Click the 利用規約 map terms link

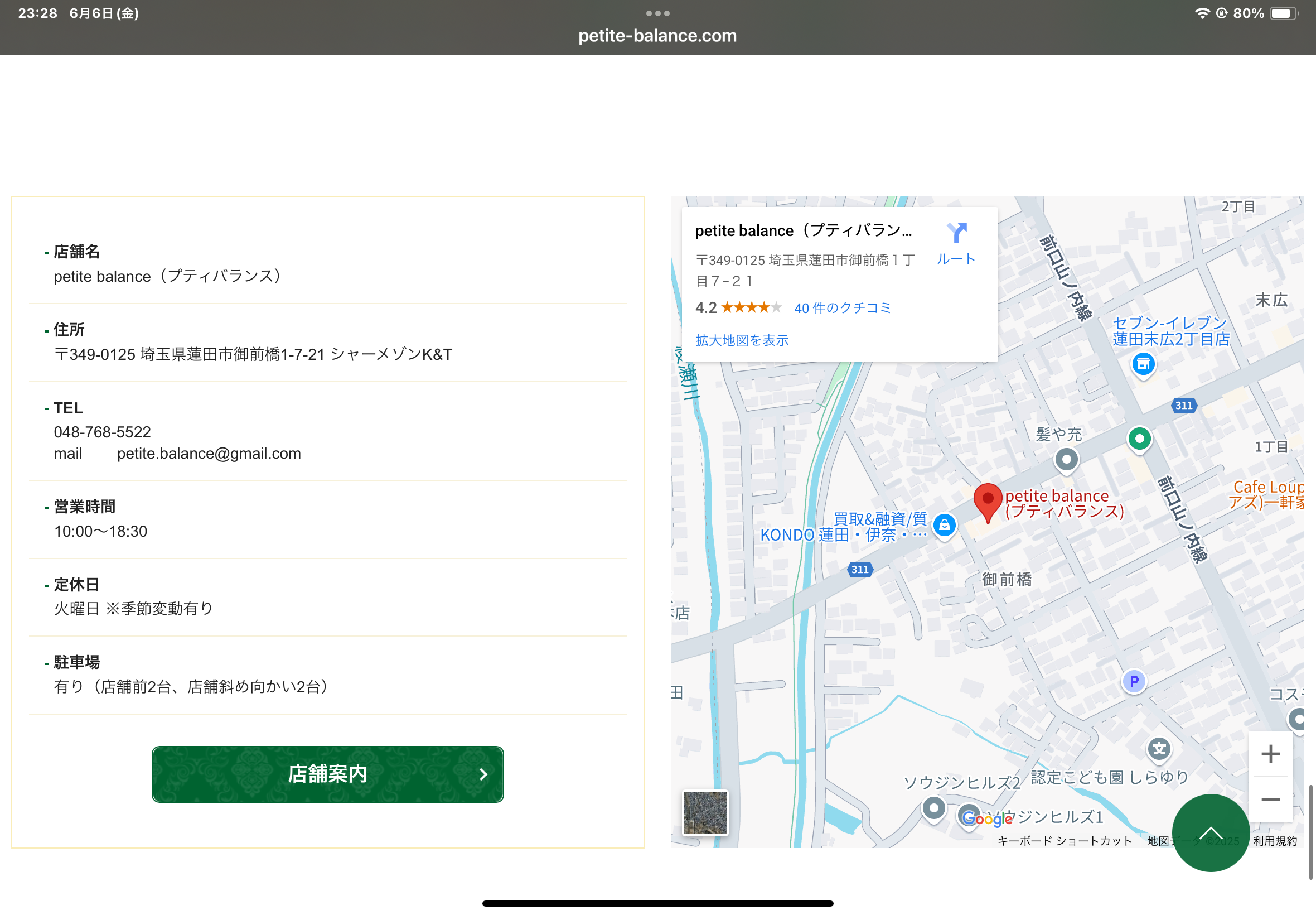click(x=1275, y=840)
